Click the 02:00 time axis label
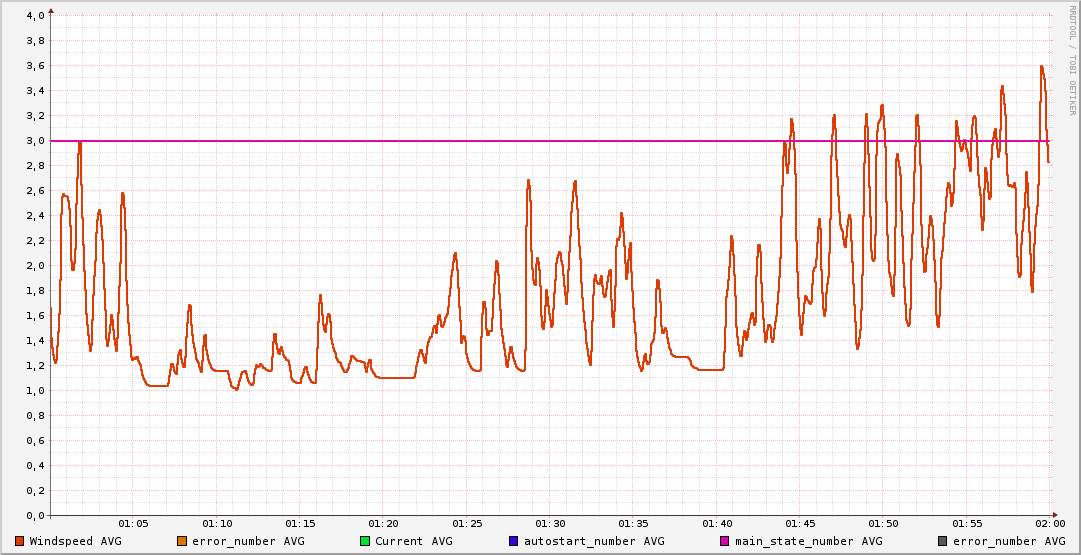This screenshot has height=555, width=1081. click(1049, 523)
